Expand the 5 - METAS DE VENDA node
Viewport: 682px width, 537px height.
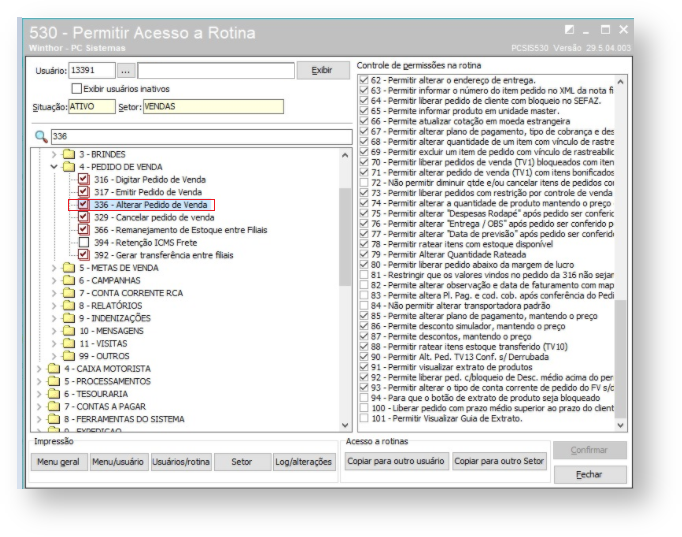(x=54, y=268)
